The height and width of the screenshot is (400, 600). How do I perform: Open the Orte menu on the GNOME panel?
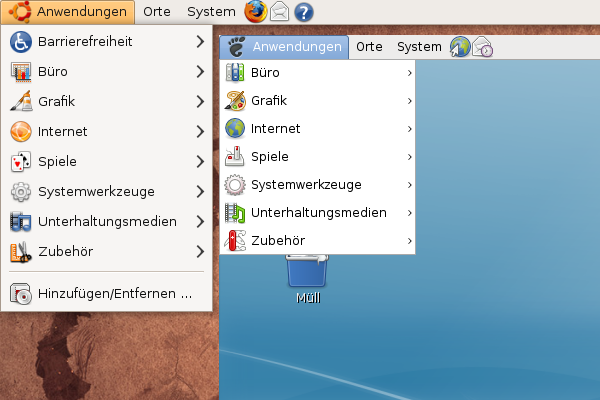point(369,47)
